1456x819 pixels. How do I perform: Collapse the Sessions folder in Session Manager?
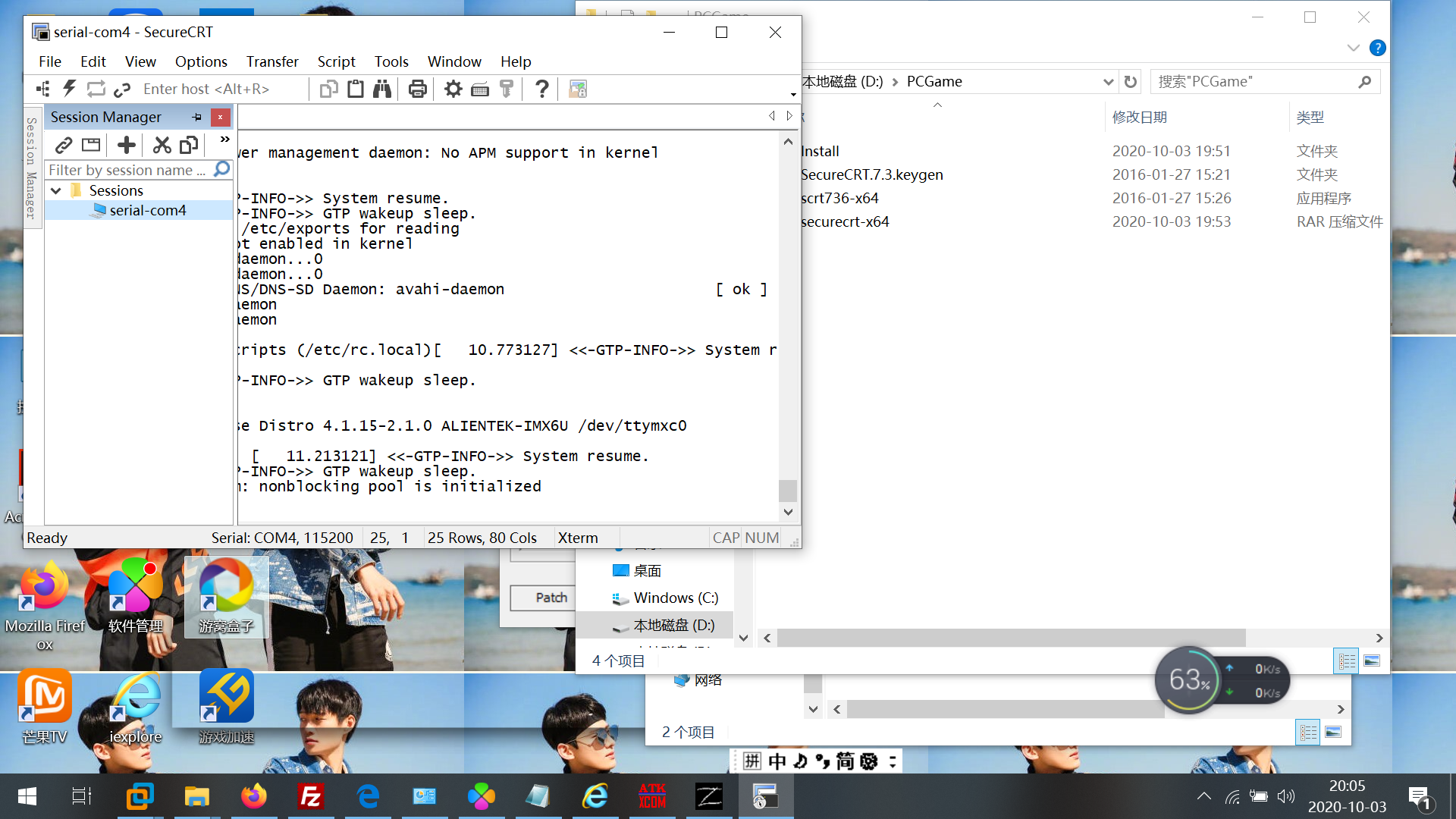tap(55, 190)
